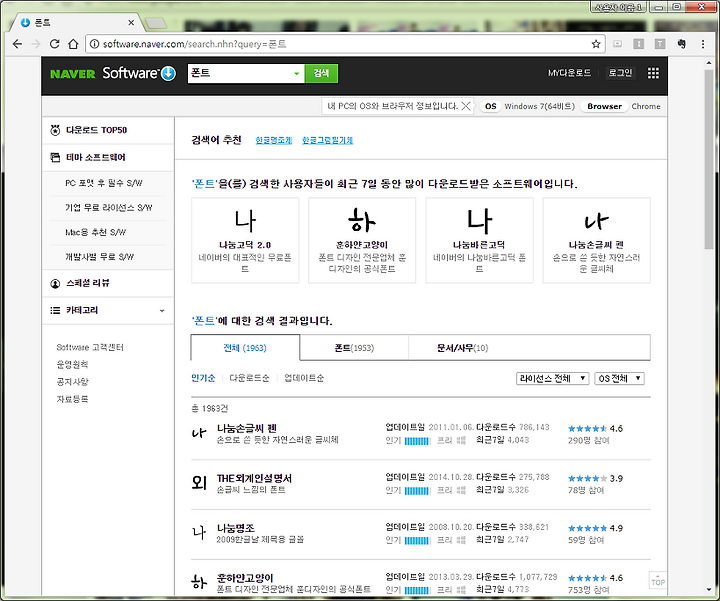Select 개발사별 무료 S/W
Image resolution: width=720 pixels, height=601 pixels.
point(100,257)
